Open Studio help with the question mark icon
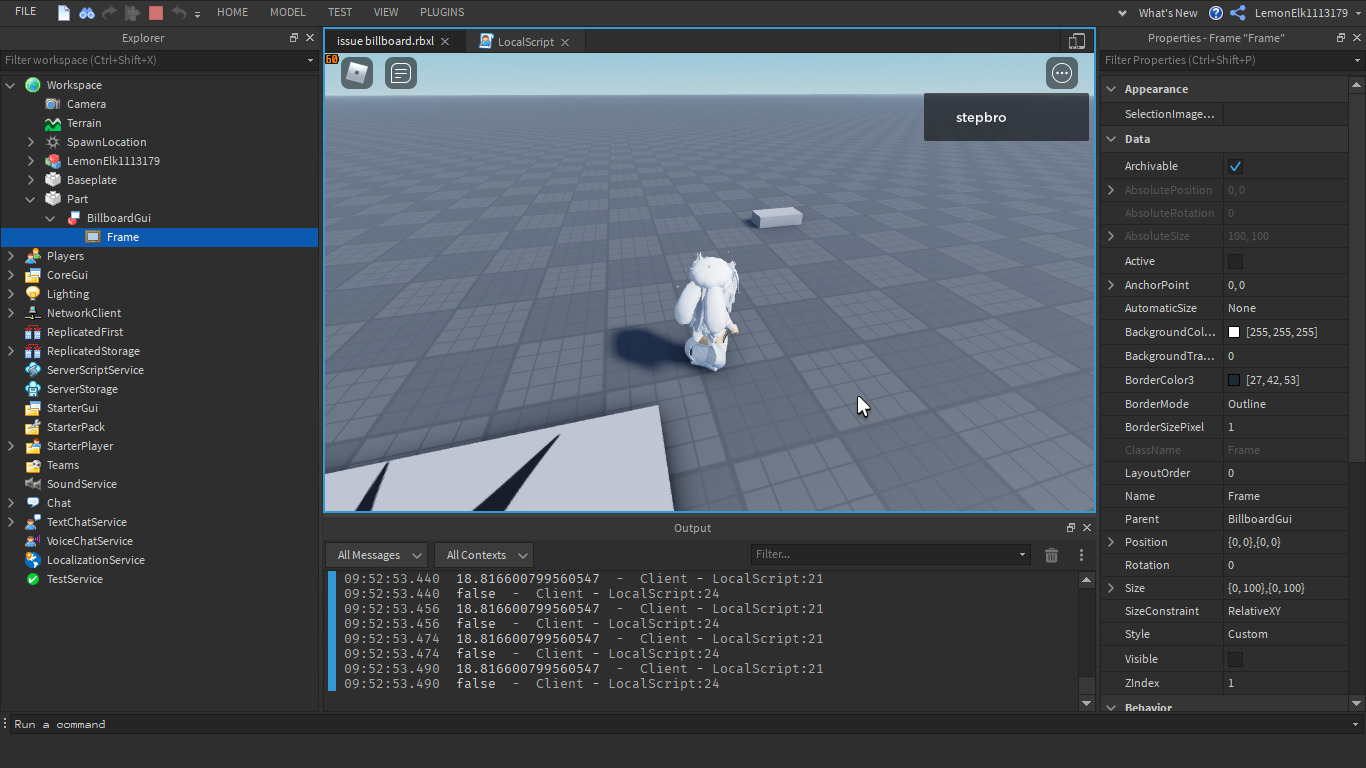This screenshot has height=768, width=1366. (x=1216, y=13)
